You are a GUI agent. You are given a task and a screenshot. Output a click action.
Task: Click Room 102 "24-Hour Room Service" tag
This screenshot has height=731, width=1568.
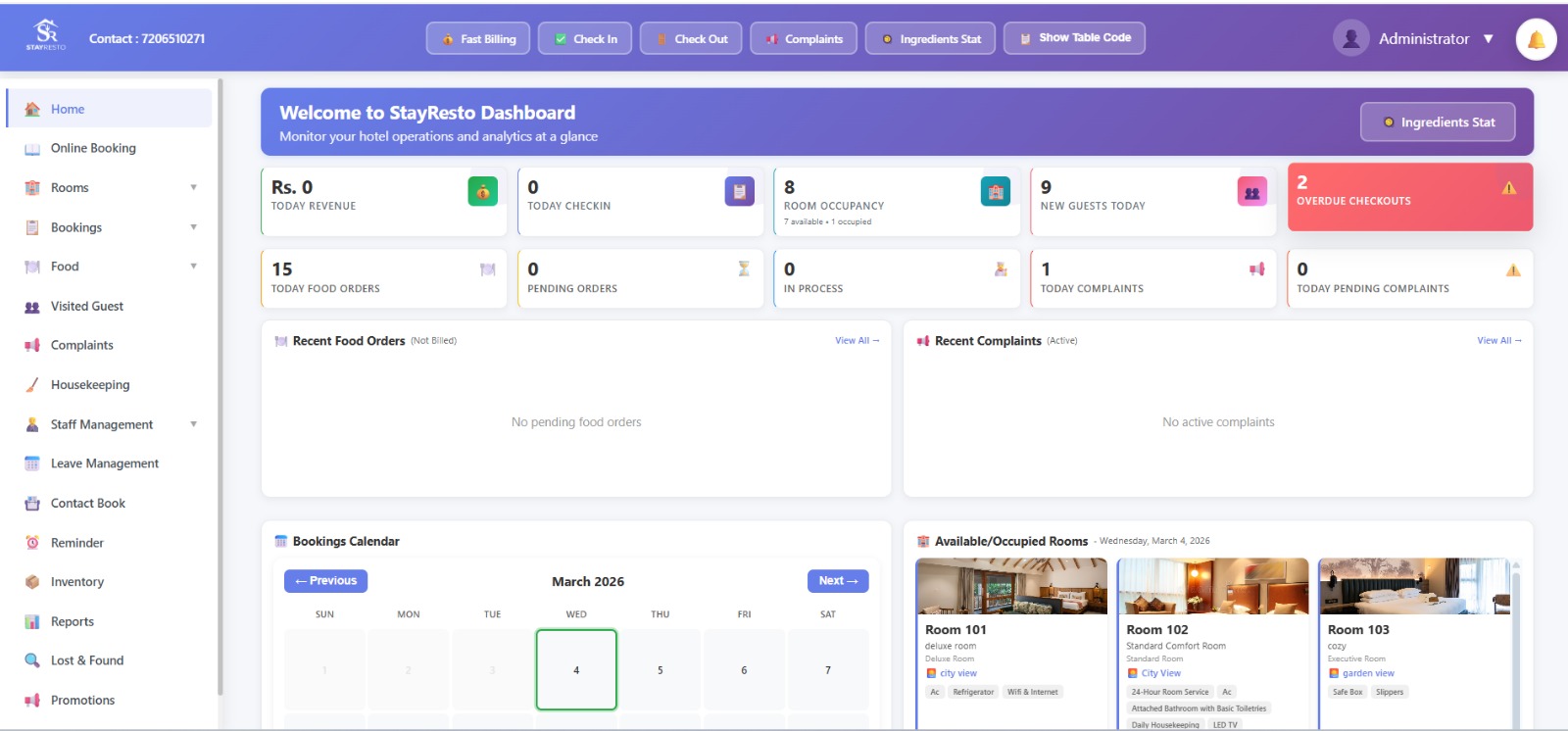tap(1170, 693)
